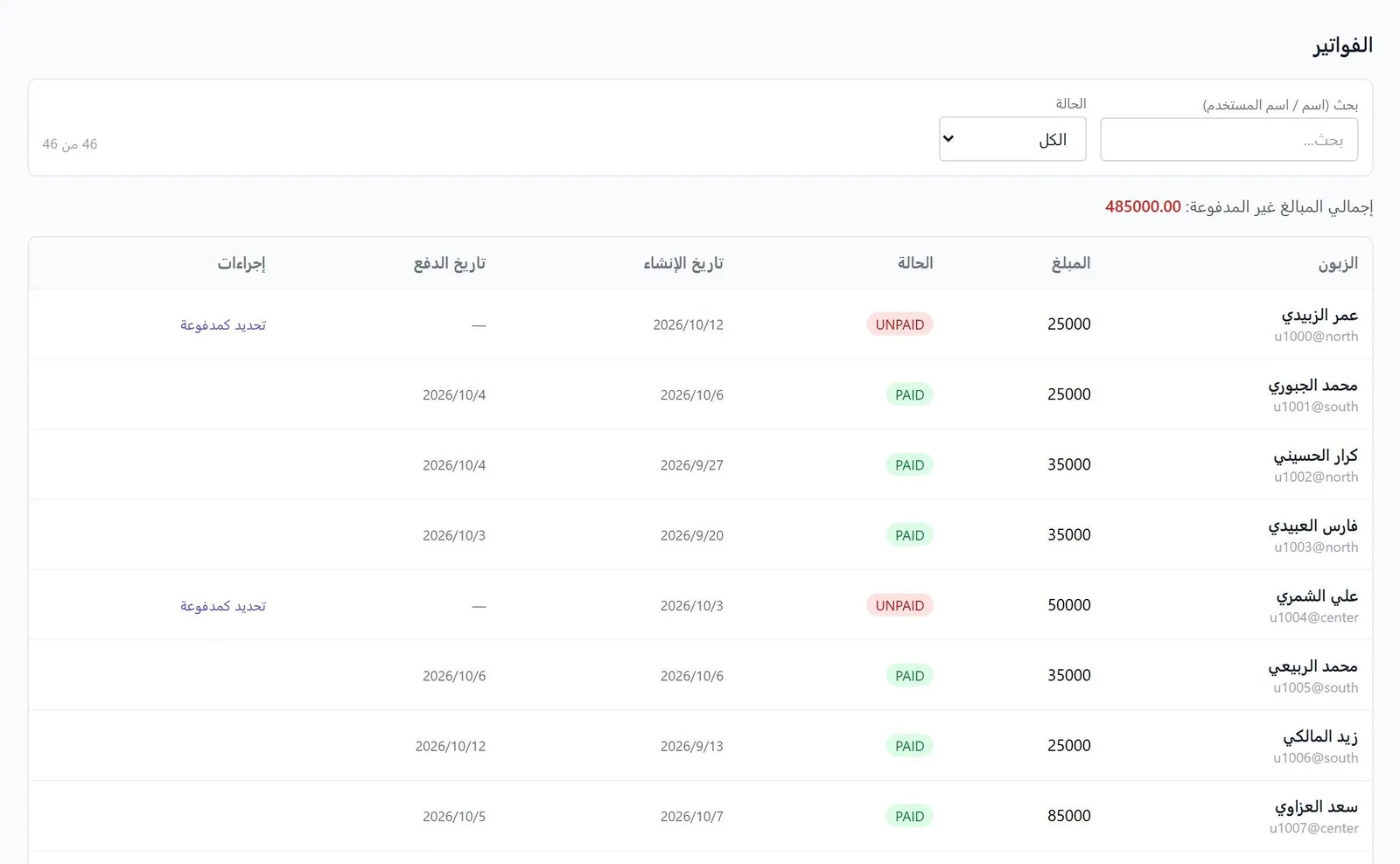This screenshot has height=864, width=1400.
Task: Click creation date 2026/9/13
Action: [692, 746]
